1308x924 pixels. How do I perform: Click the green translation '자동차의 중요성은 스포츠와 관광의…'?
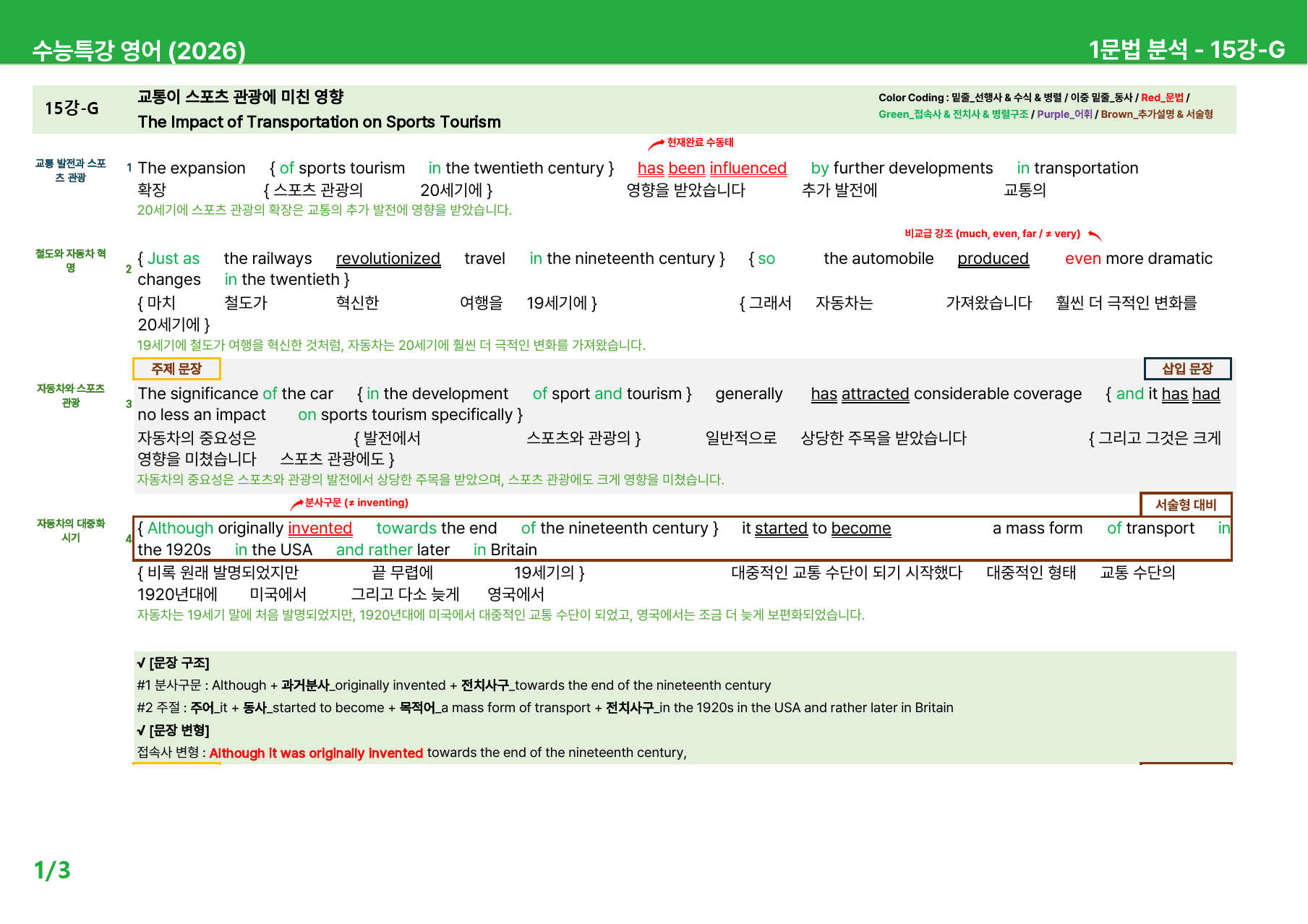tap(431, 479)
